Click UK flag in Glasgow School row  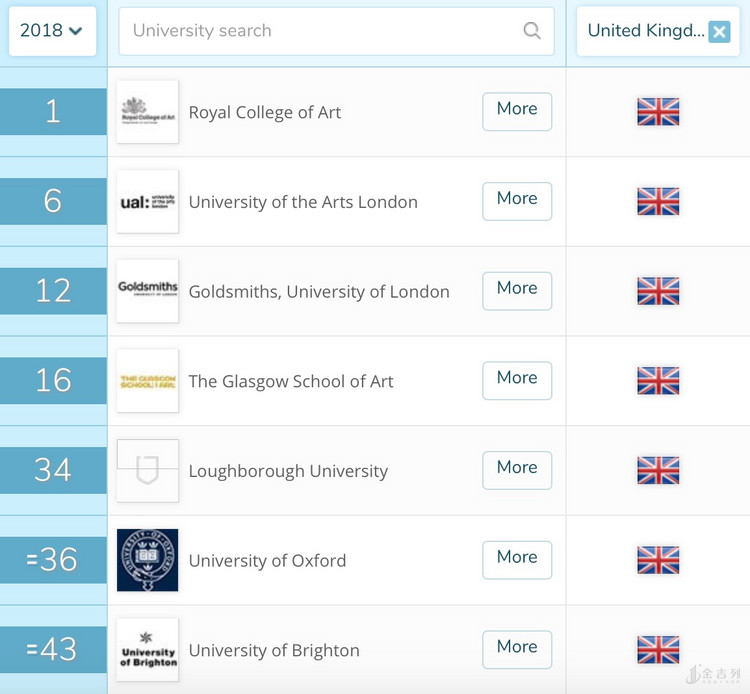pyautogui.click(x=658, y=381)
